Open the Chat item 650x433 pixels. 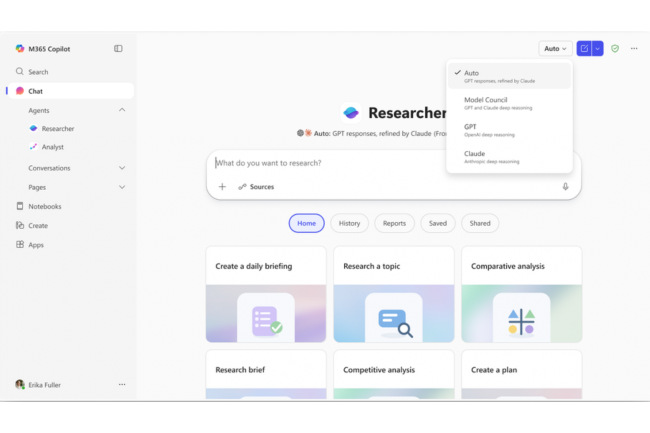click(x=70, y=91)
